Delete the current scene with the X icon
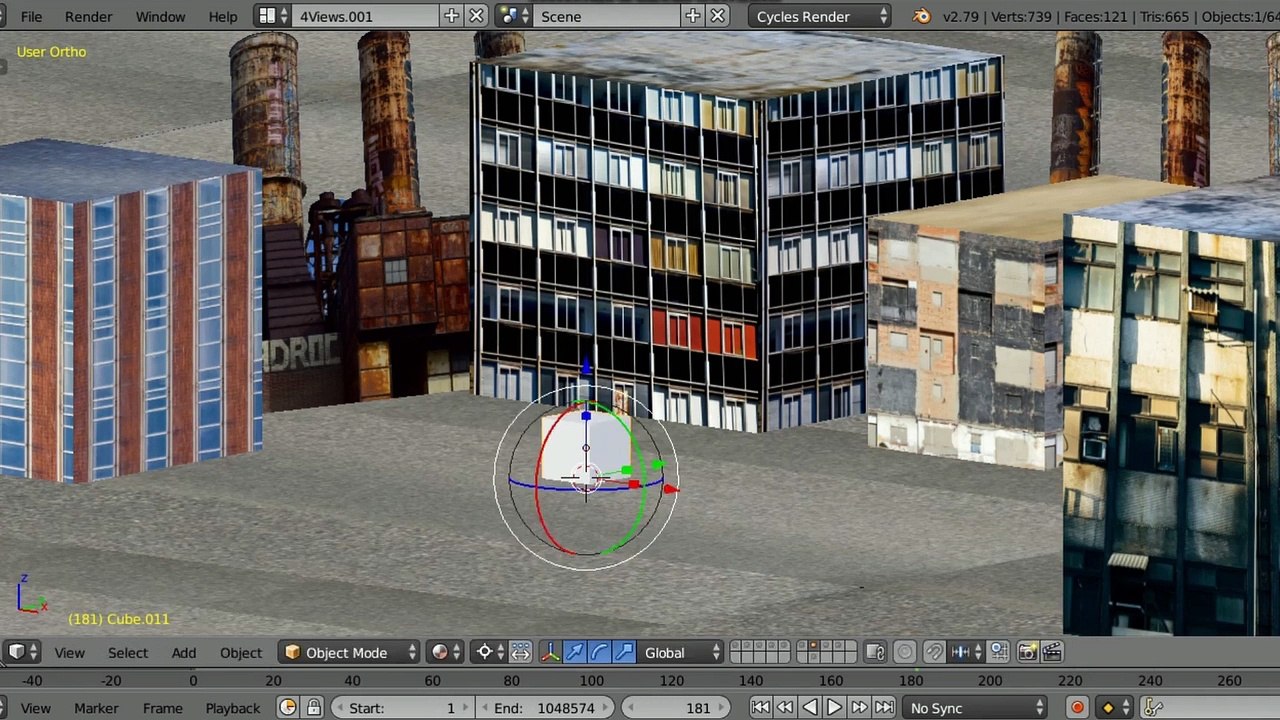 pos(718,16)
